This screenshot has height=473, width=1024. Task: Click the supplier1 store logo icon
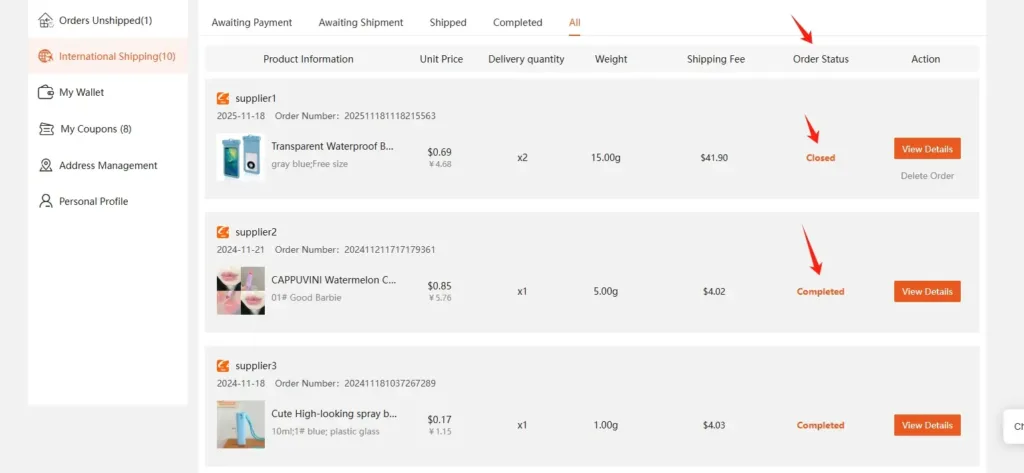223,99
